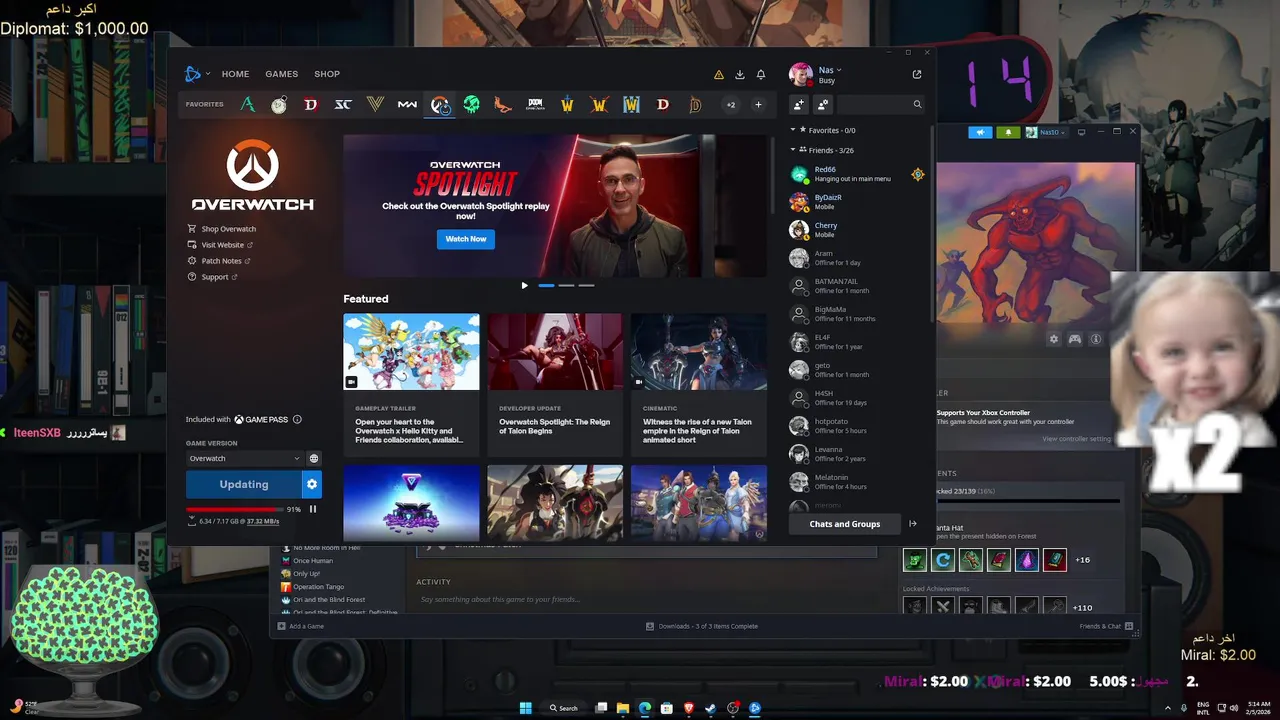Image resolution: width=1280 pixels, height=720 pixels.
Task: Open the notifications bell in Battle.net
Action: coord(761,75)
